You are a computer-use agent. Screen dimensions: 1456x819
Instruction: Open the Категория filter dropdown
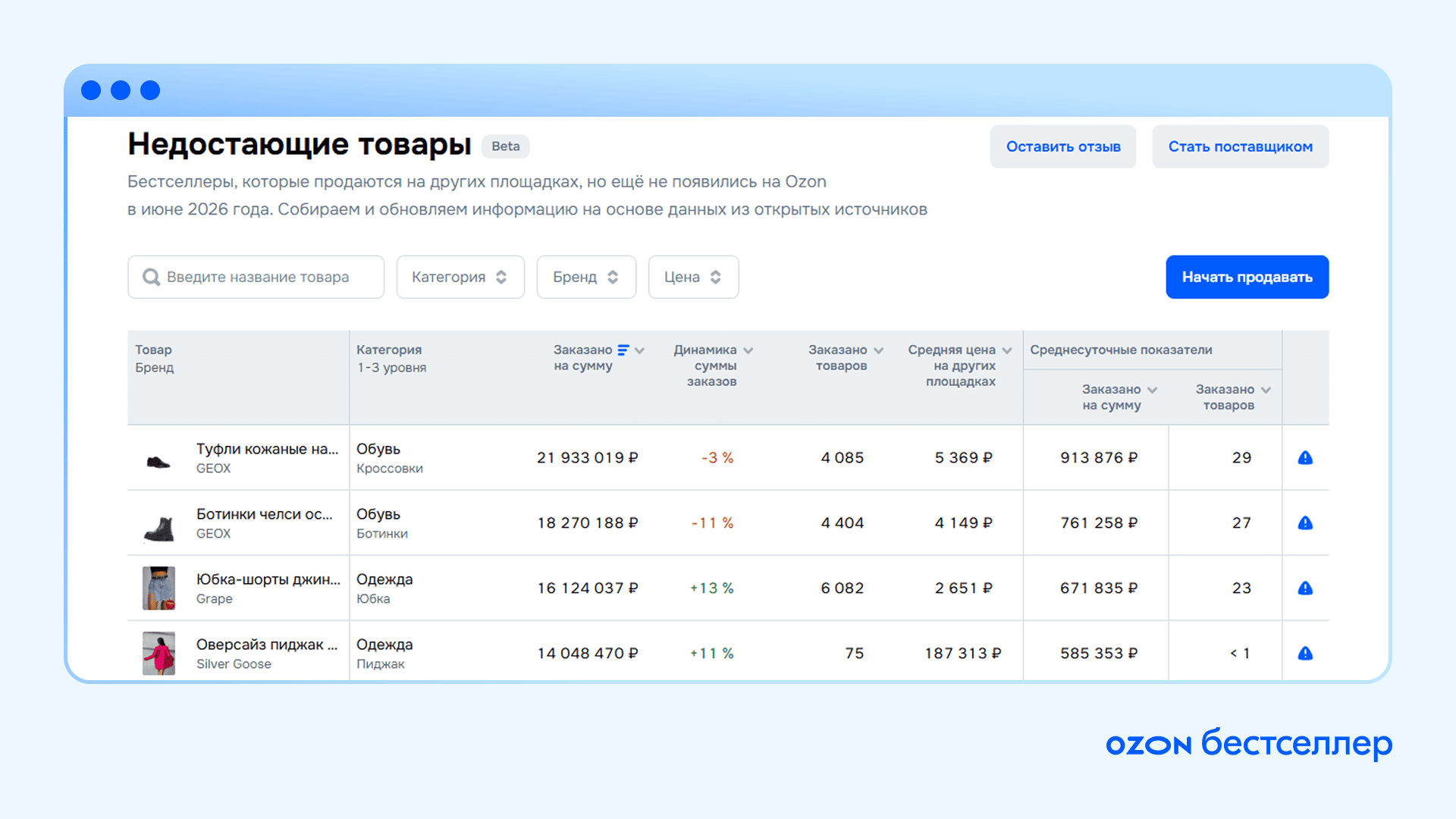click(460, 277)
